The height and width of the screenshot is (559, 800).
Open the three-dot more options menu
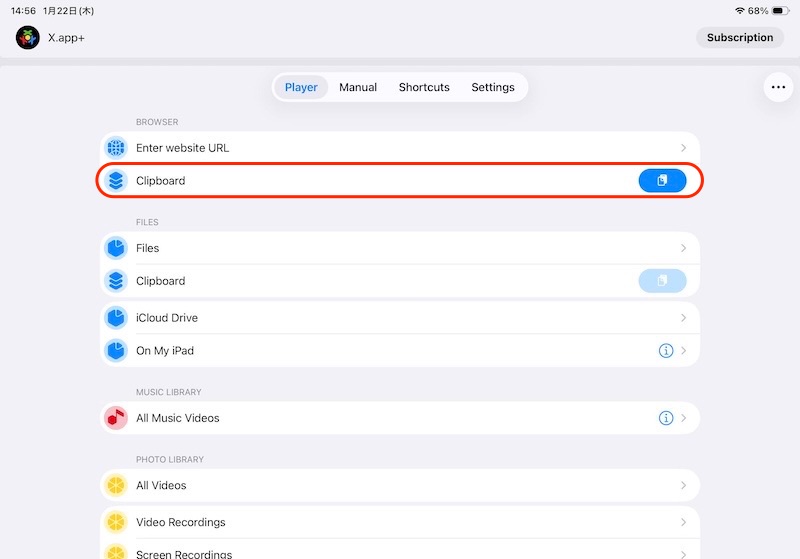[x=778, y=88]
